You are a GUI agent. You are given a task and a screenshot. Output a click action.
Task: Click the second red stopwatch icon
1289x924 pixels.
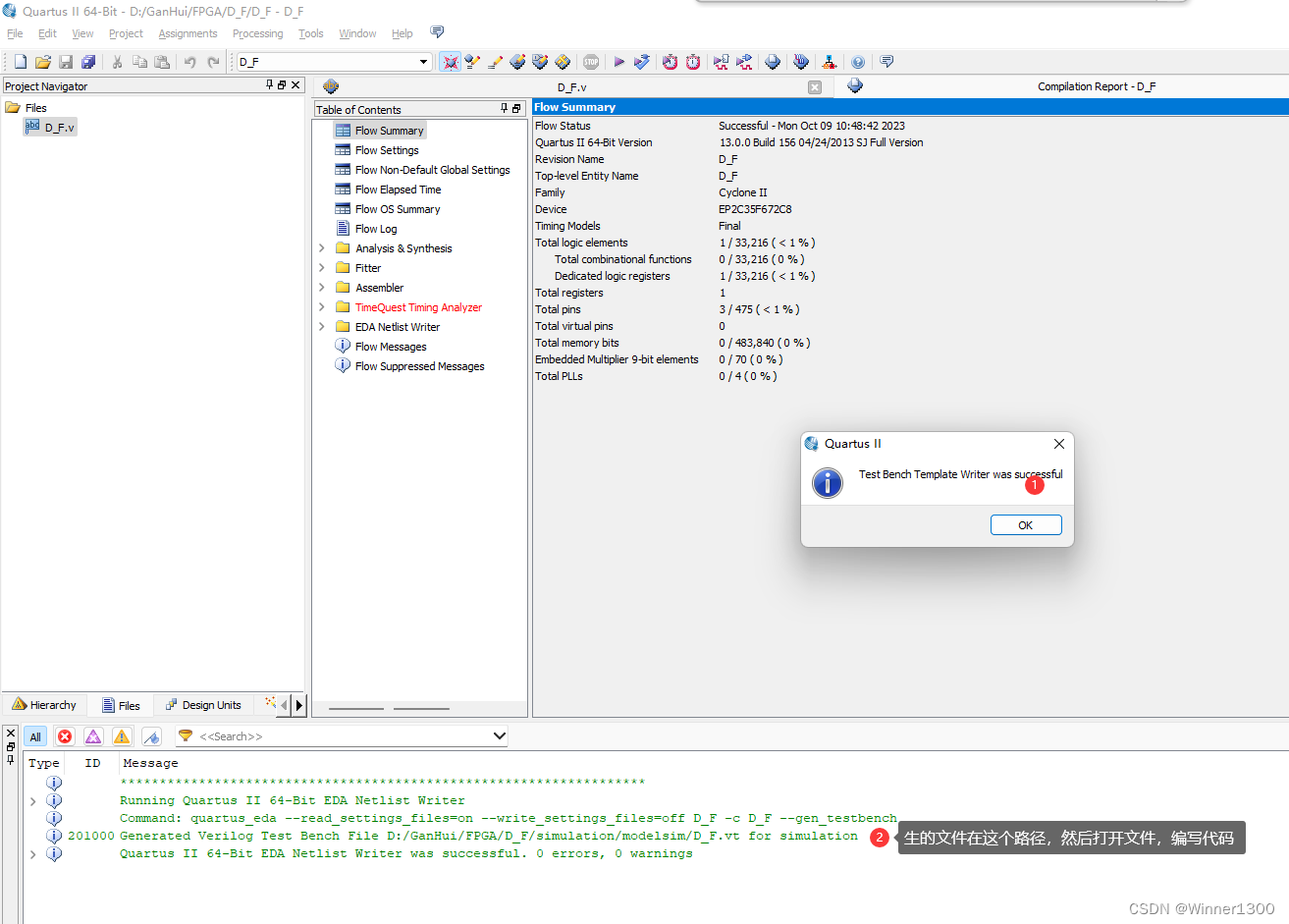point(693,62)
